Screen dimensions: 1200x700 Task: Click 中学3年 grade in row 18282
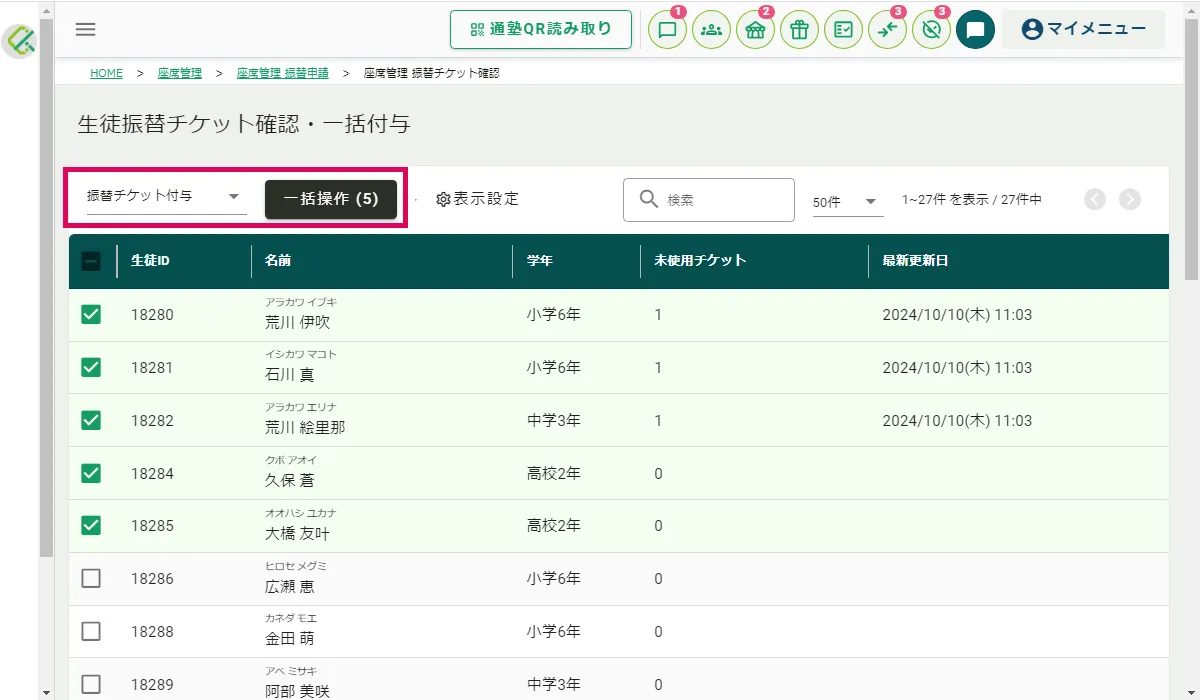click(554, 420)
